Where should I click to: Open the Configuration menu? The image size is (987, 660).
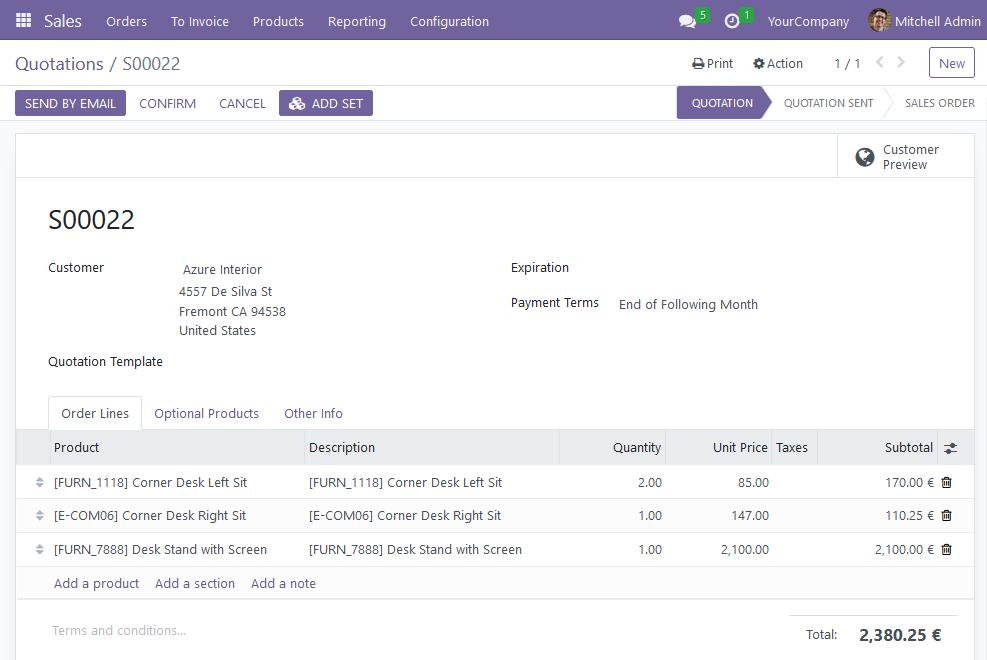click(449, 21)
